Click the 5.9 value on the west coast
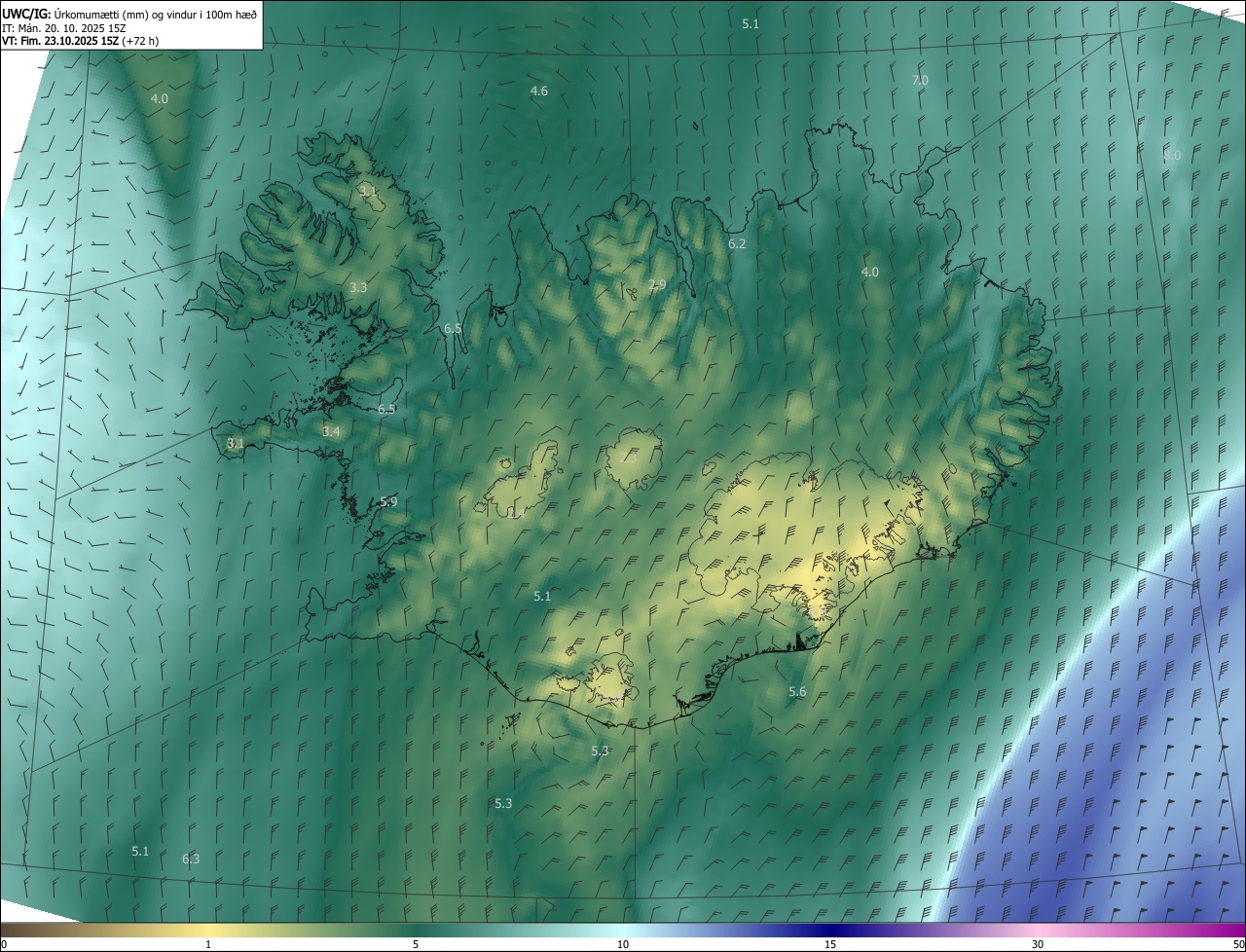Viewport: 1246px width, 952px height. 388,501
